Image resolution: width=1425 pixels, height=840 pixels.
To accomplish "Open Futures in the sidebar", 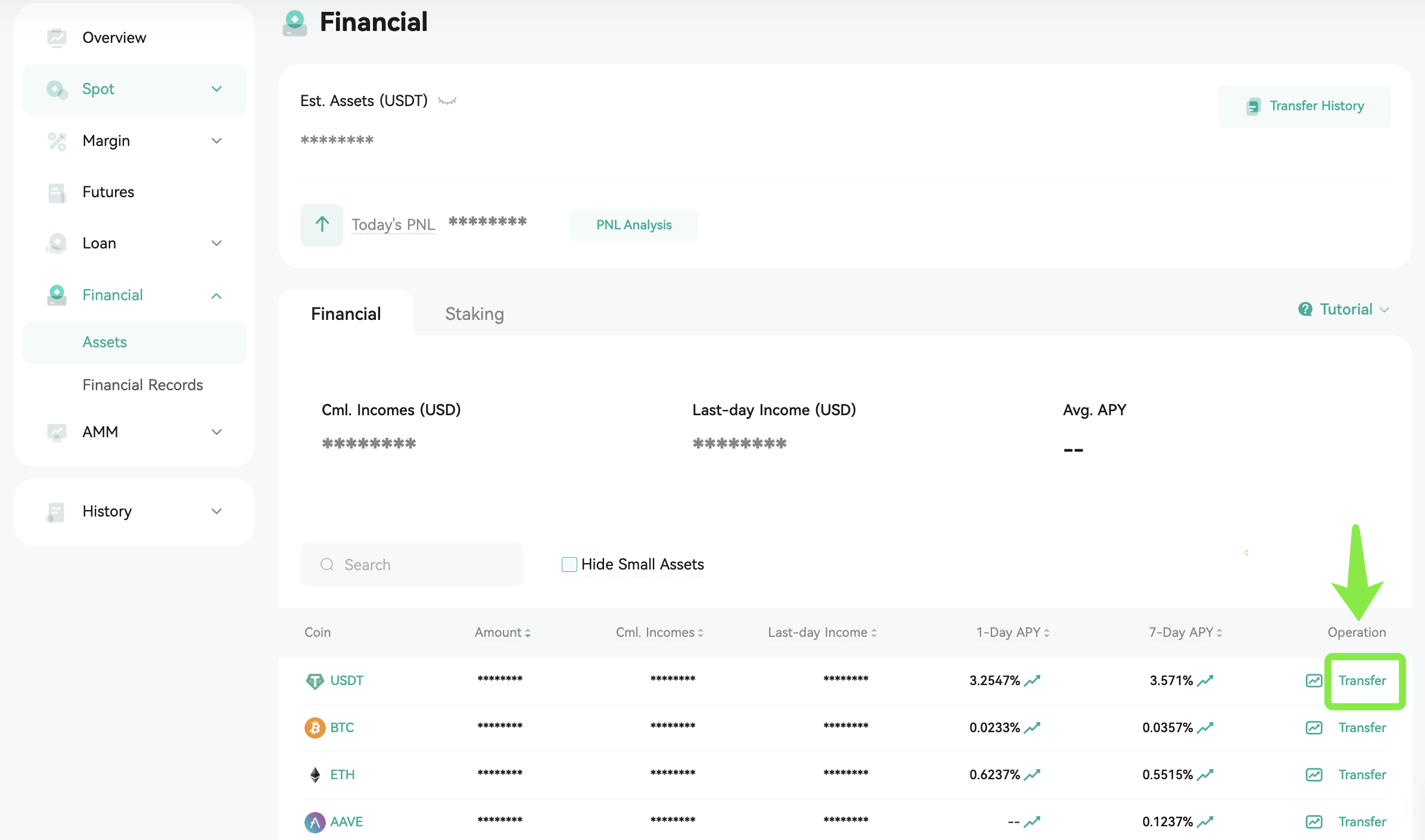I will pos(108,192).
